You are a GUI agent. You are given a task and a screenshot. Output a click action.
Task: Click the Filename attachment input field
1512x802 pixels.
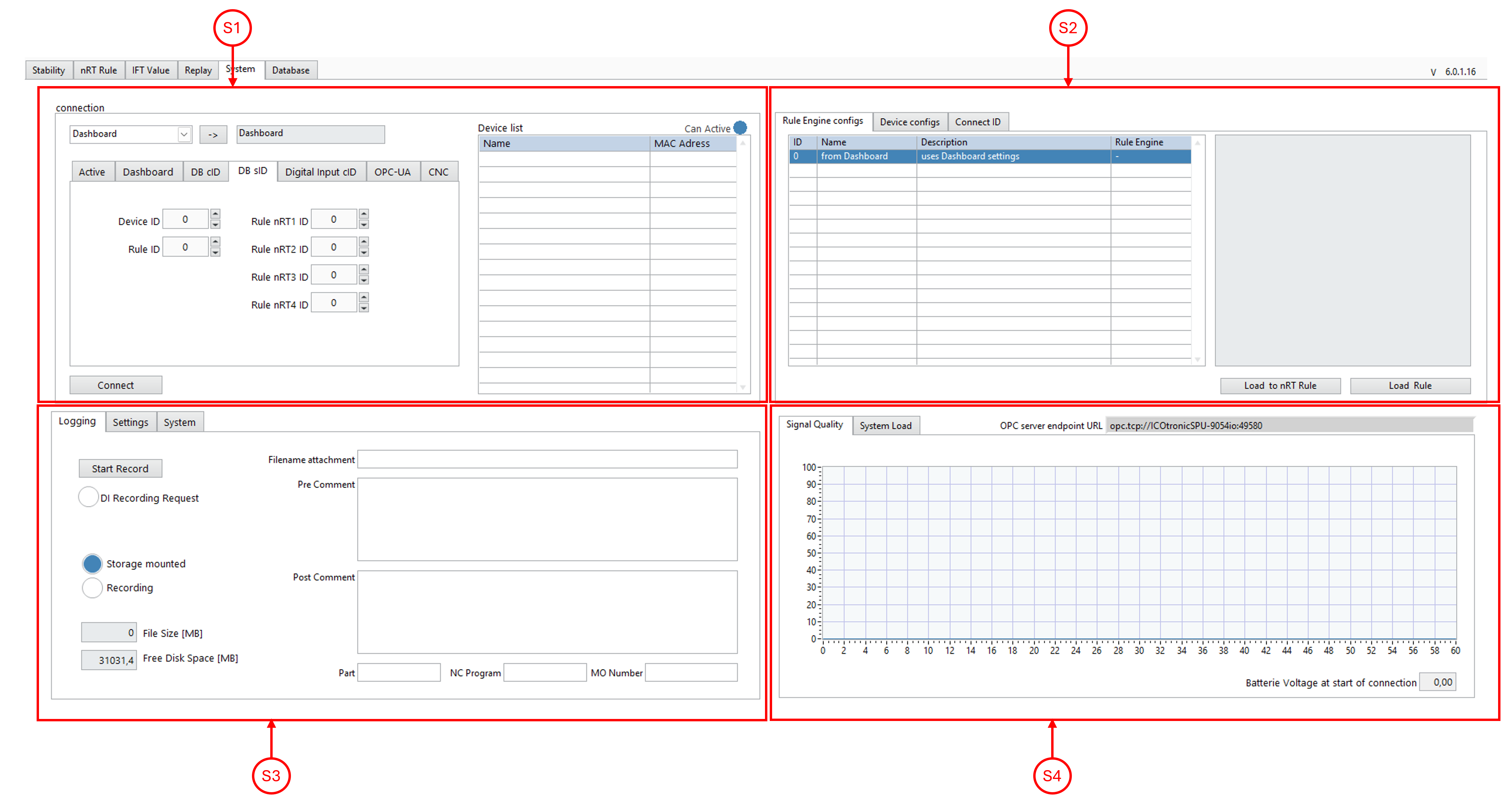(547, 459)
